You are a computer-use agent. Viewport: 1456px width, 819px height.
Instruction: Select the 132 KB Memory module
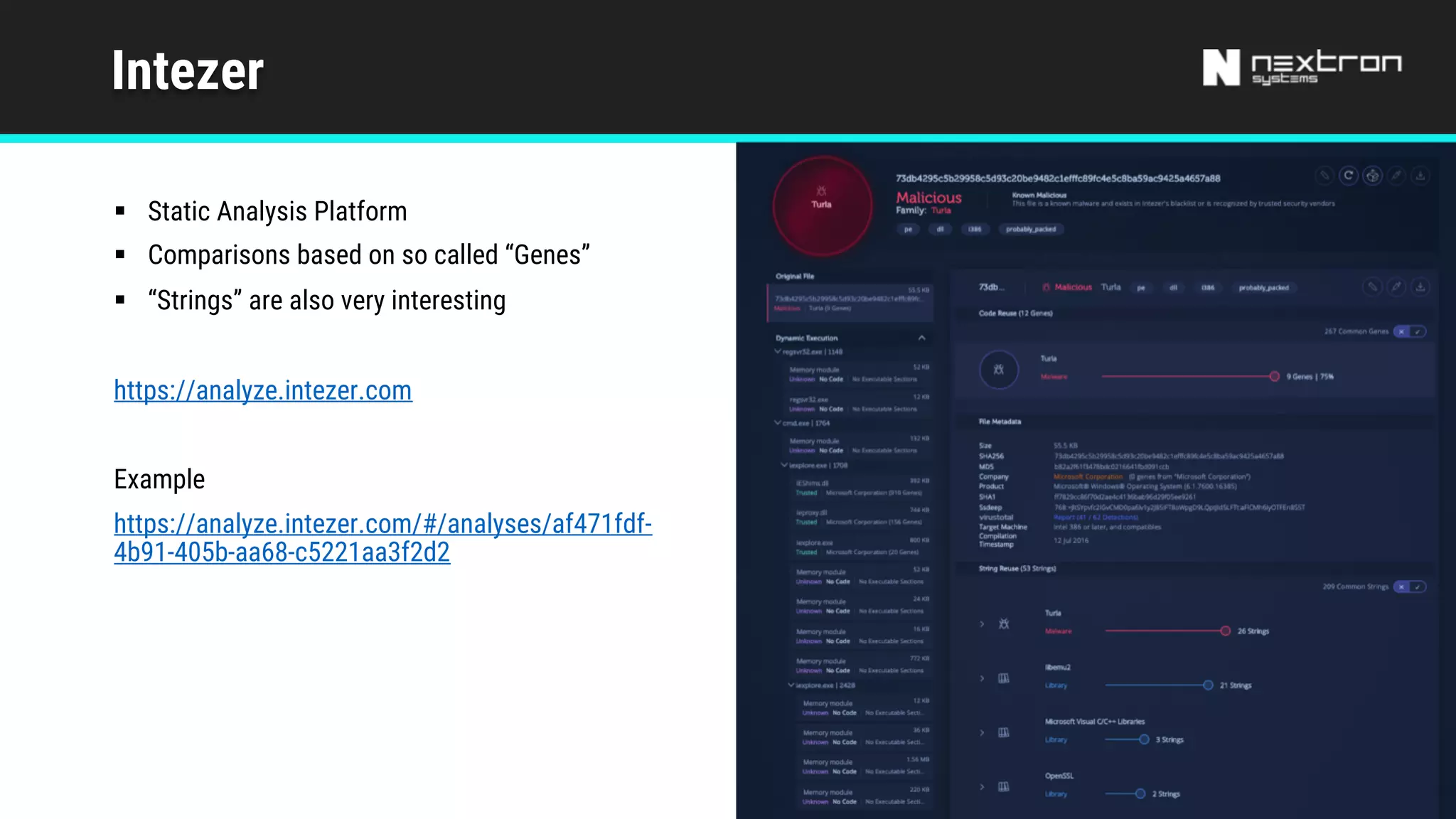tap(859, 445)
